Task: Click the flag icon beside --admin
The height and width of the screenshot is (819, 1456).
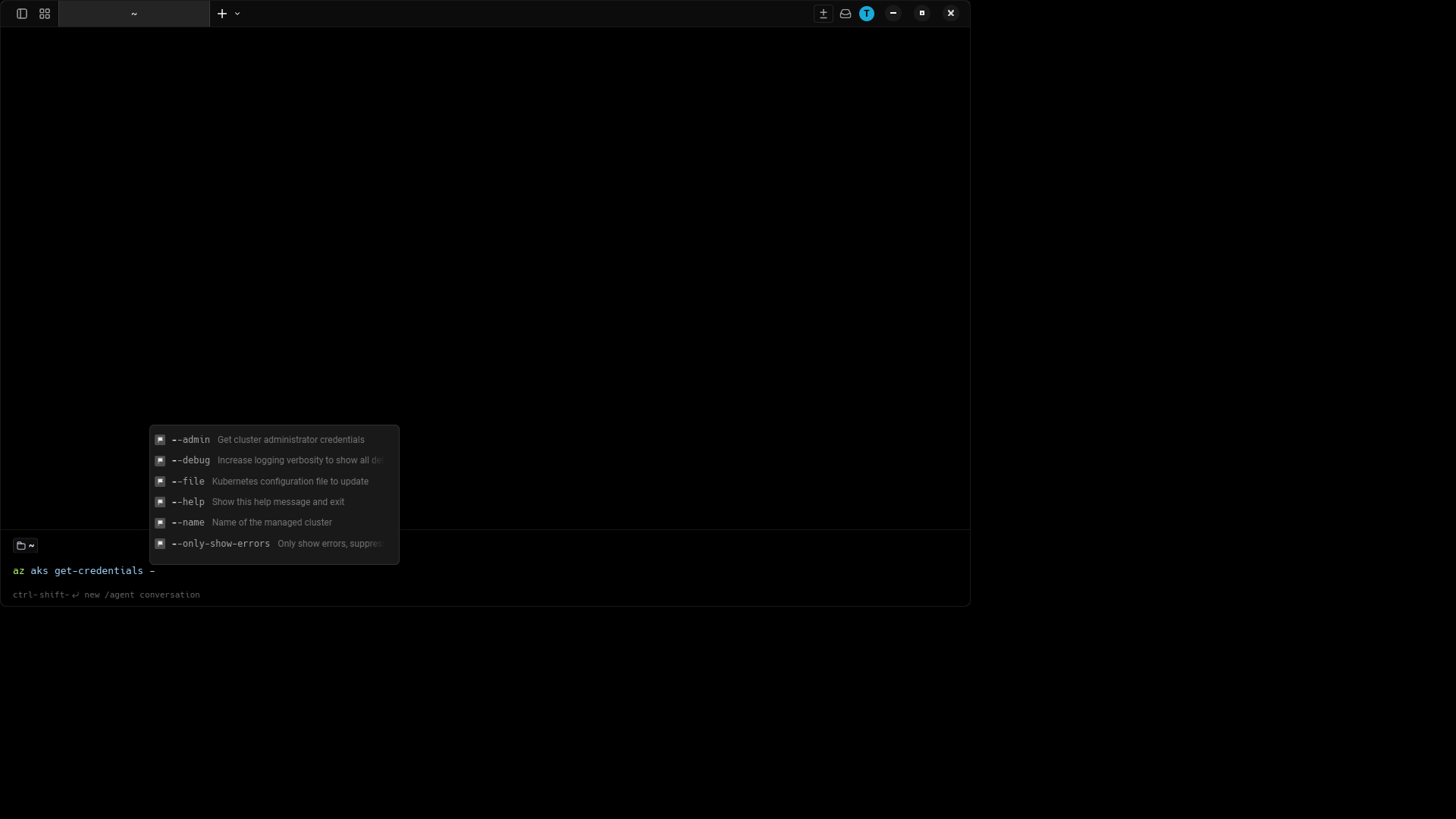Action: tap(160, 440)
